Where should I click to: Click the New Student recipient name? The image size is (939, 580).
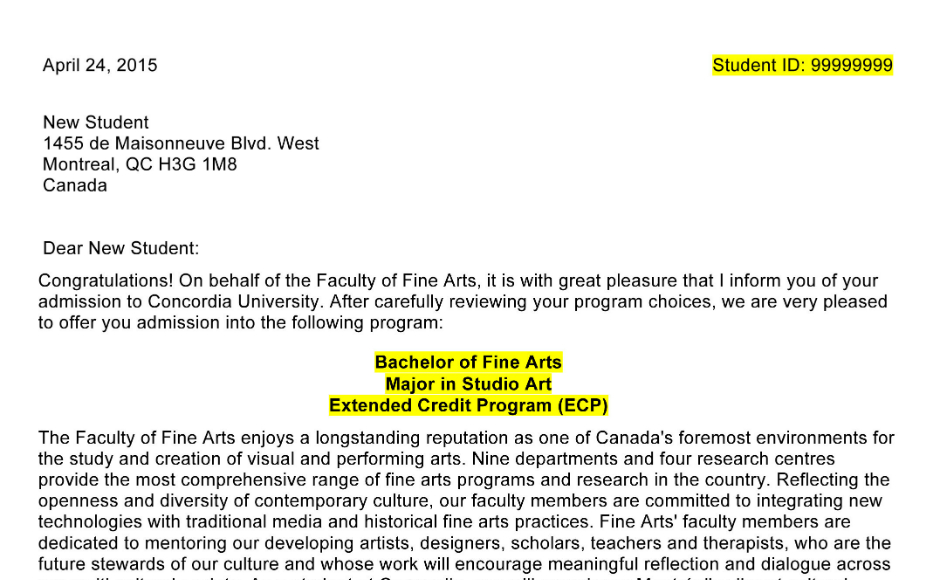pos(95,122)
